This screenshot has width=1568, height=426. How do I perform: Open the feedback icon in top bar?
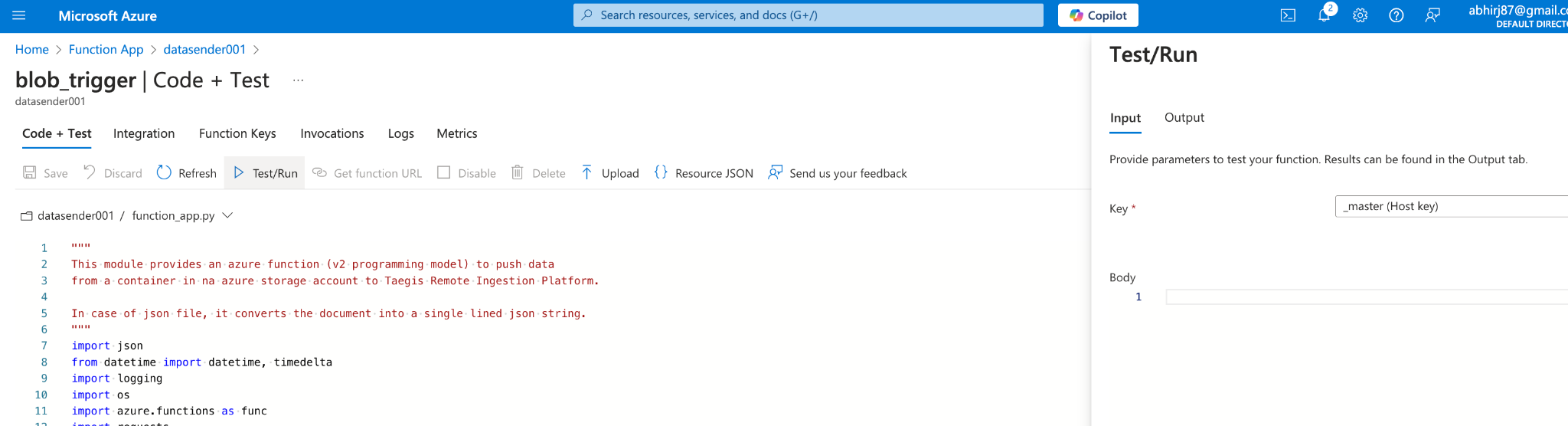click(1432, 15)
